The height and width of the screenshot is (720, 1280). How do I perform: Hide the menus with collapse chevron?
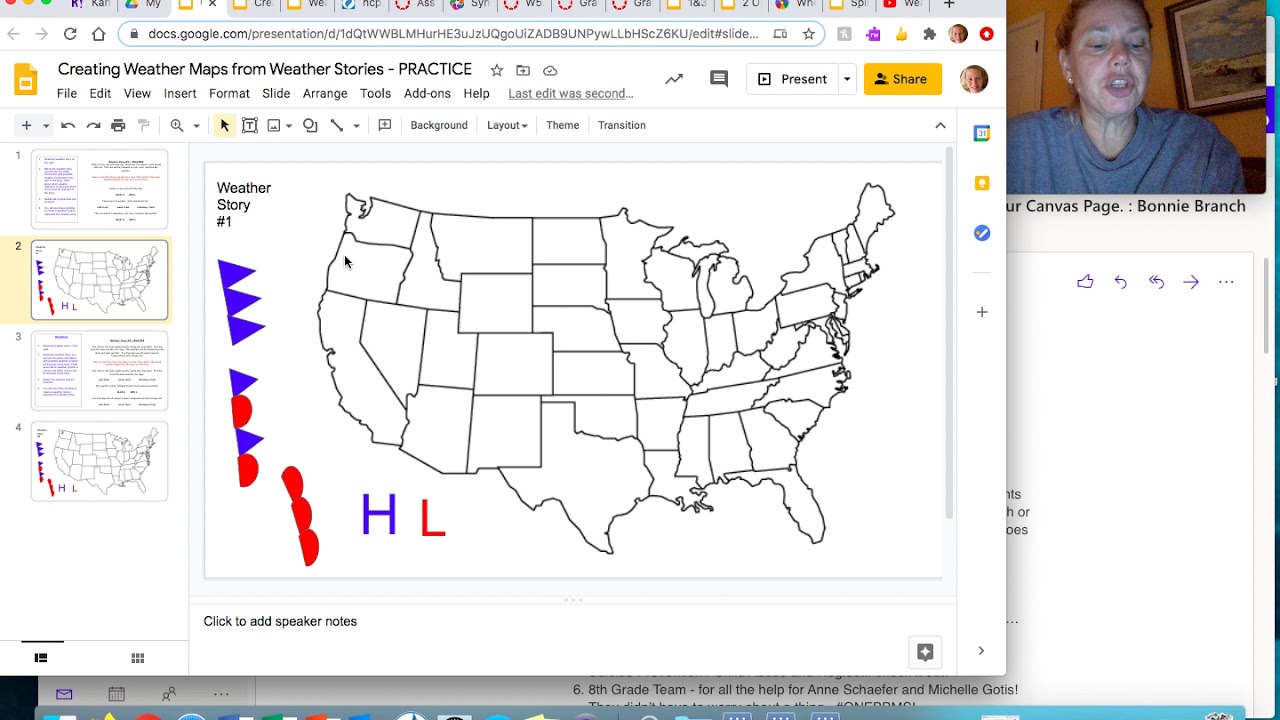click(940, 125)
